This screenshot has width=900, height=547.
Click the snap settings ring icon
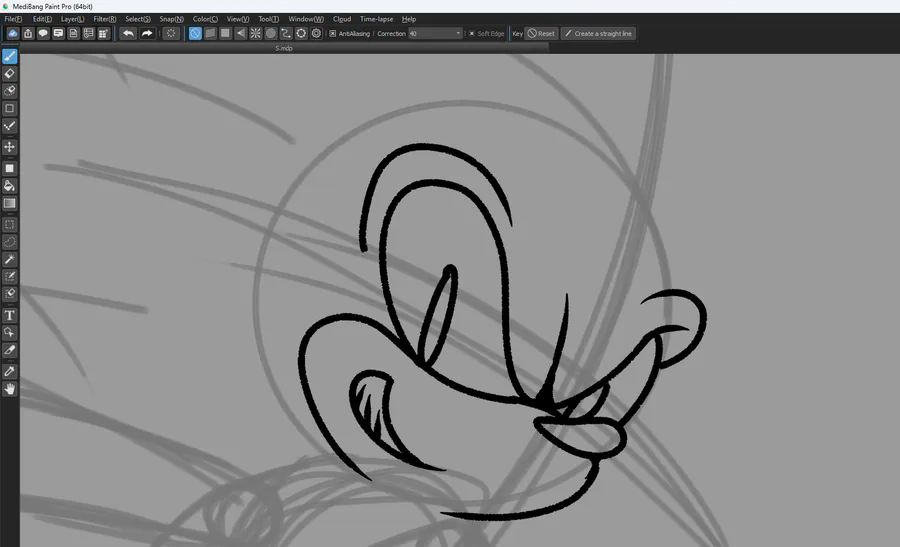pyautogui.click(x=301, y=33)
